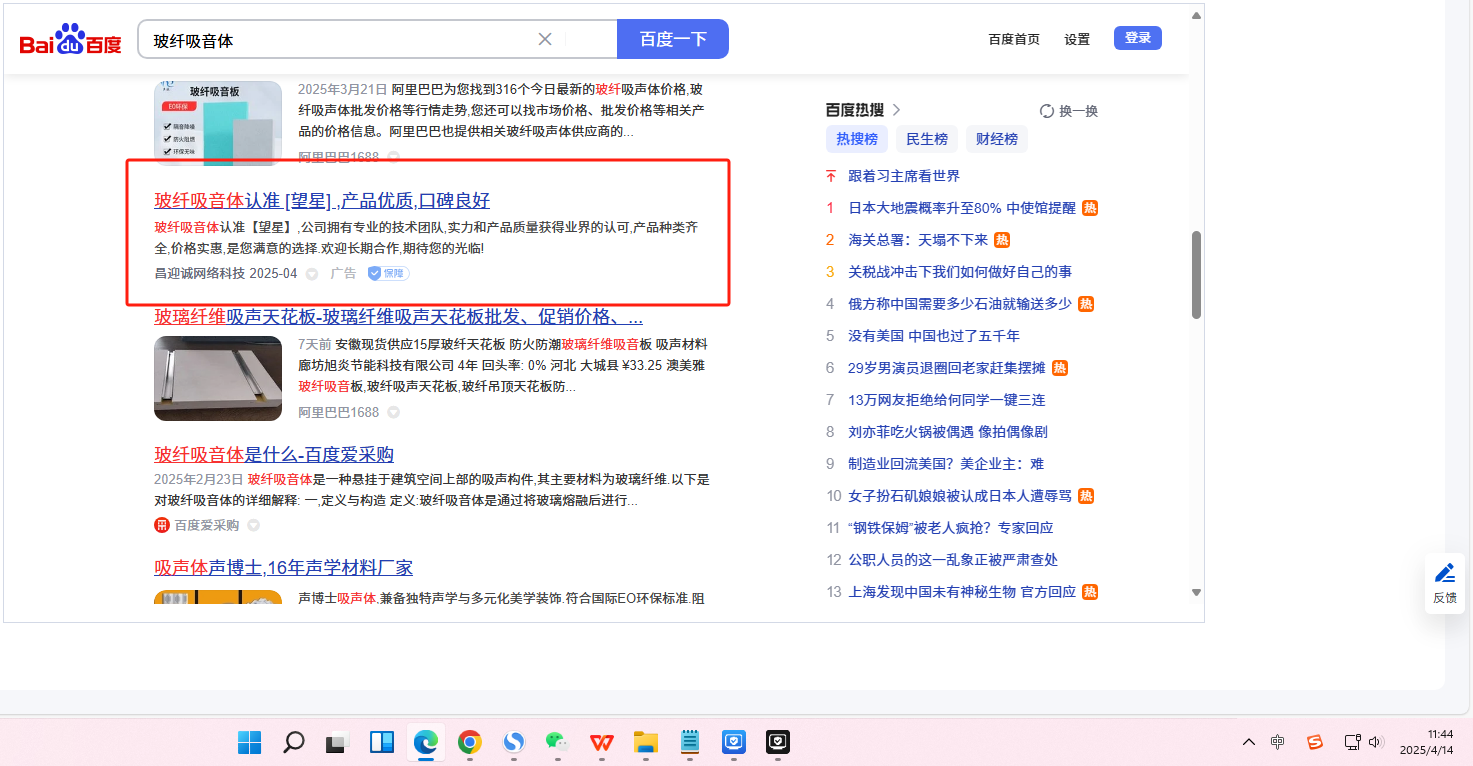The height and width of the screenshot is (766, 1473).
Task: Click the 保障 shield badge
Action: point(388,273)
